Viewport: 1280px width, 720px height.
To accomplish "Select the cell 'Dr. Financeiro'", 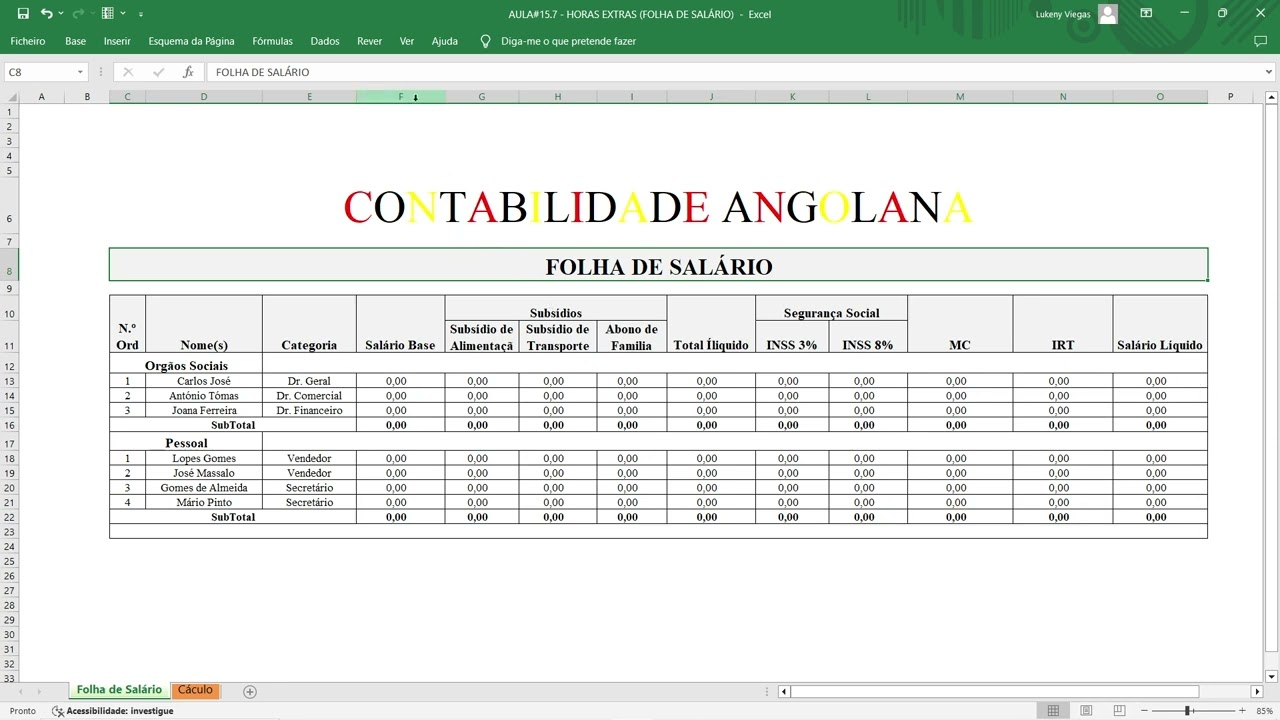I will (x=309, y=410).
